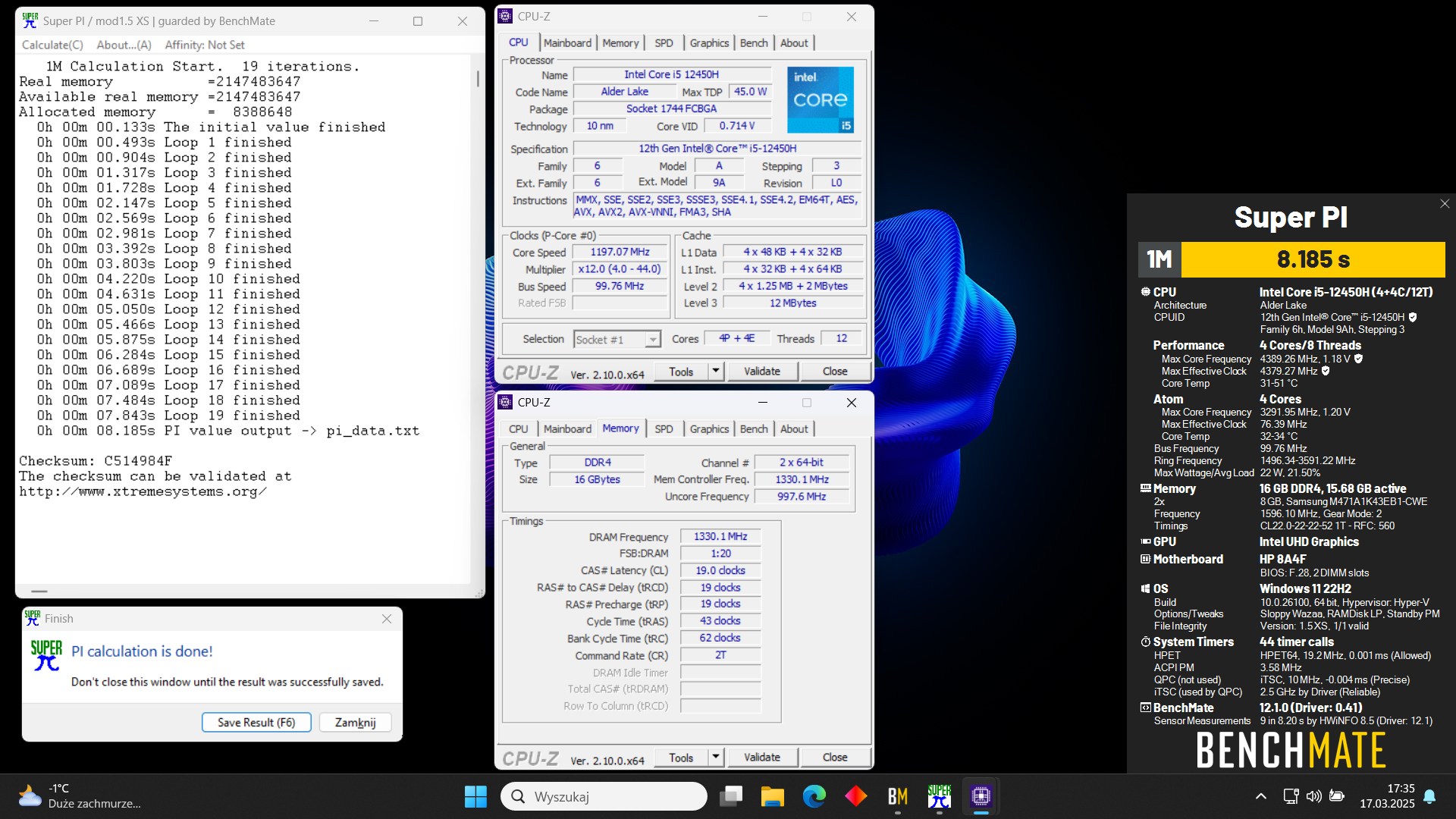Close the Finish dialog with X

tap(387, 619)
